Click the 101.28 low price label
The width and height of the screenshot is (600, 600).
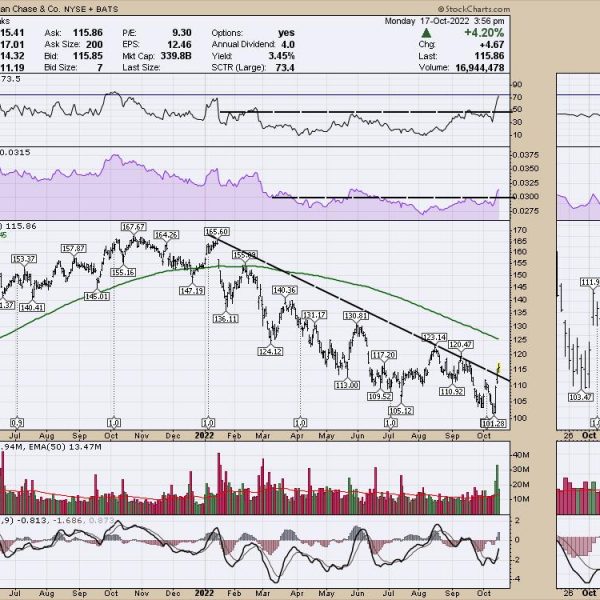pos(493,423)
